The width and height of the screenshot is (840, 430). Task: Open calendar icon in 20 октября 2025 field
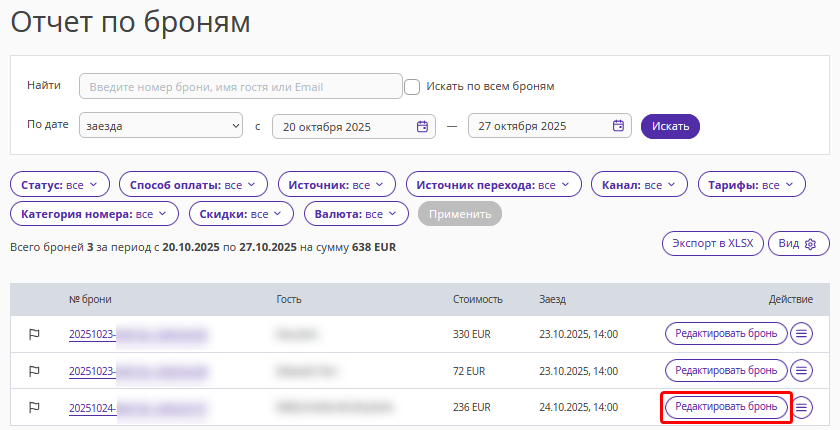coord(422,126)
